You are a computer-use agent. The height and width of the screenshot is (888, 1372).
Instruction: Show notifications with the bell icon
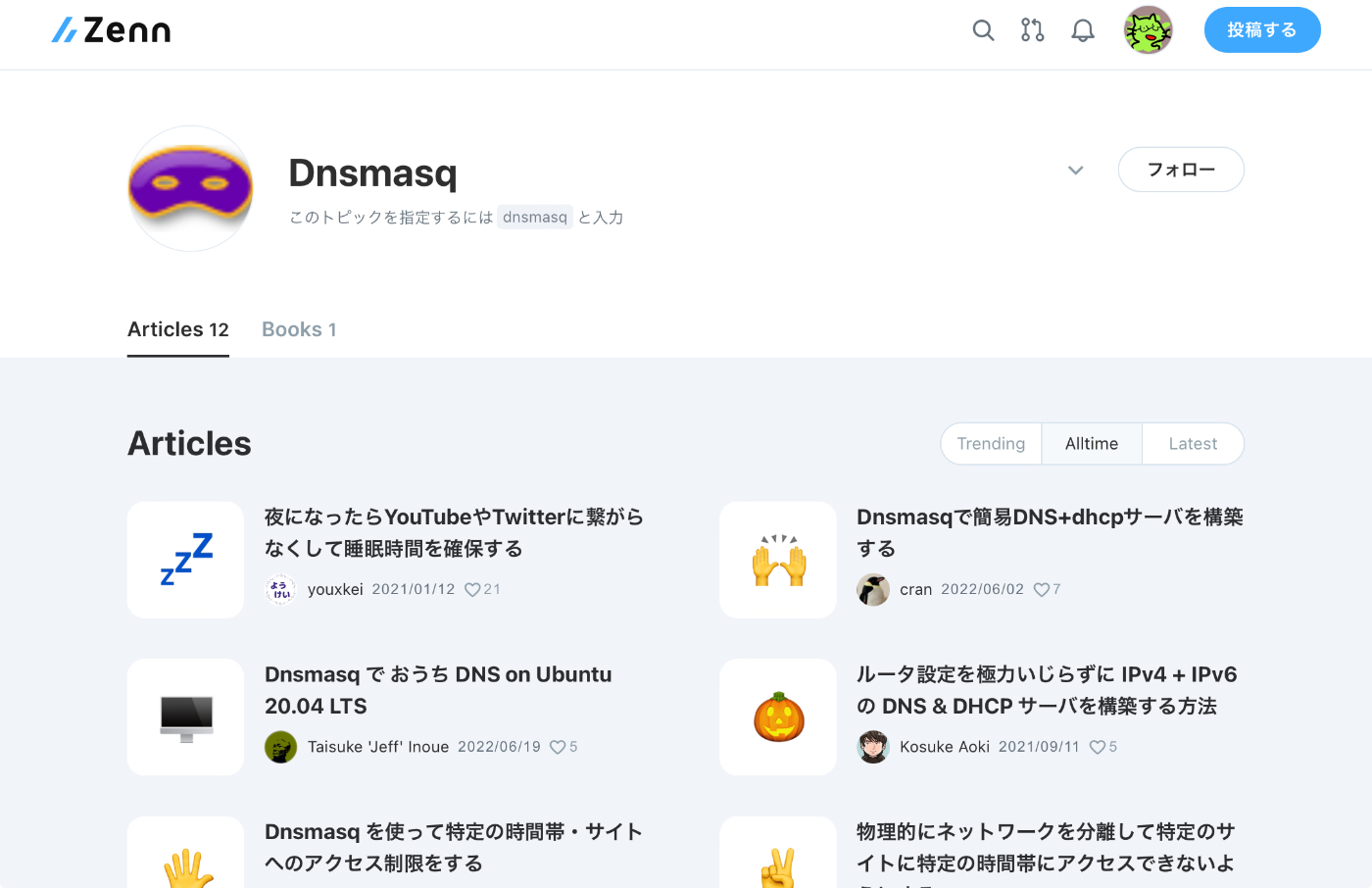1083,30
